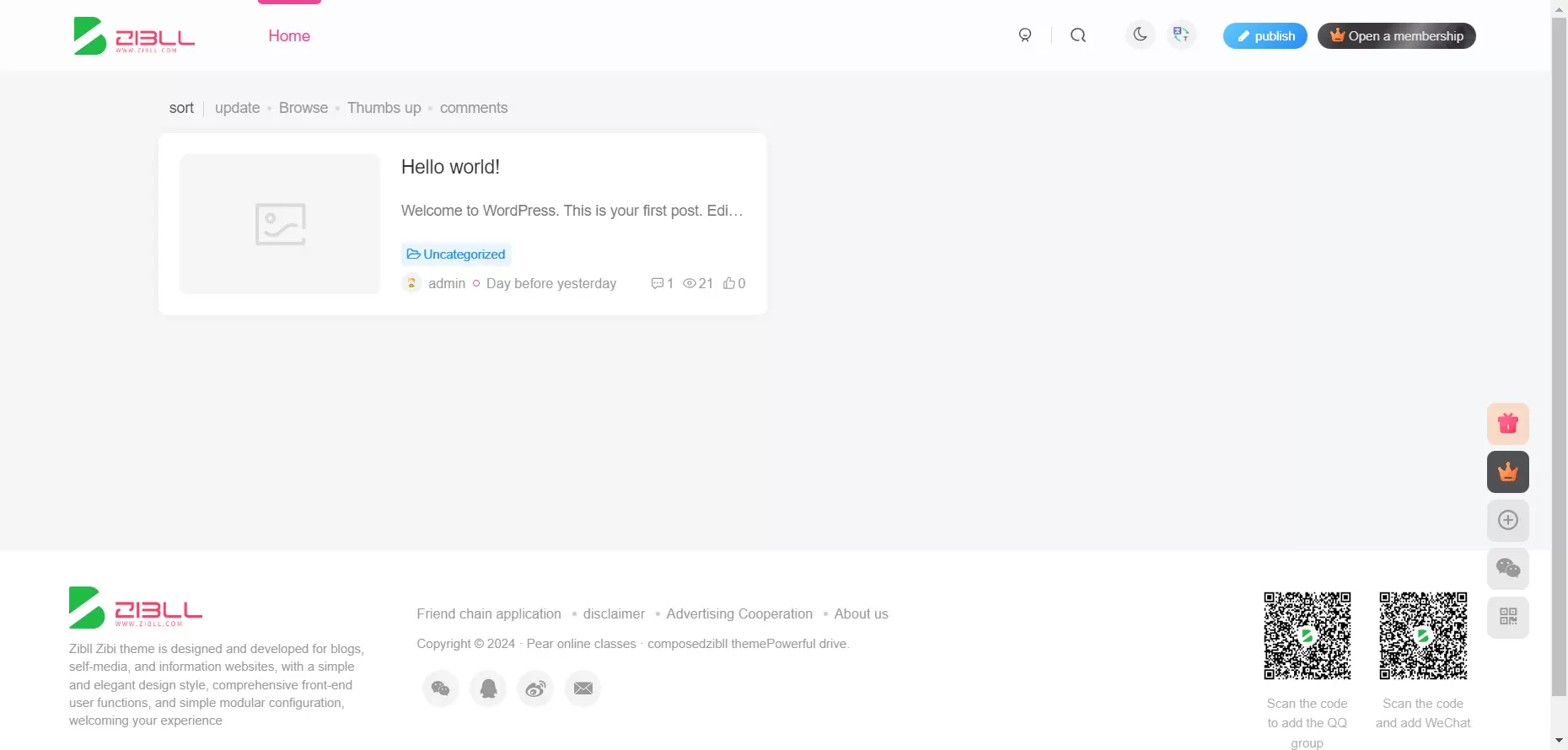The image size is (1568, 750).
Task: Sort posts by Thumbs up
Action: (384, 108)
